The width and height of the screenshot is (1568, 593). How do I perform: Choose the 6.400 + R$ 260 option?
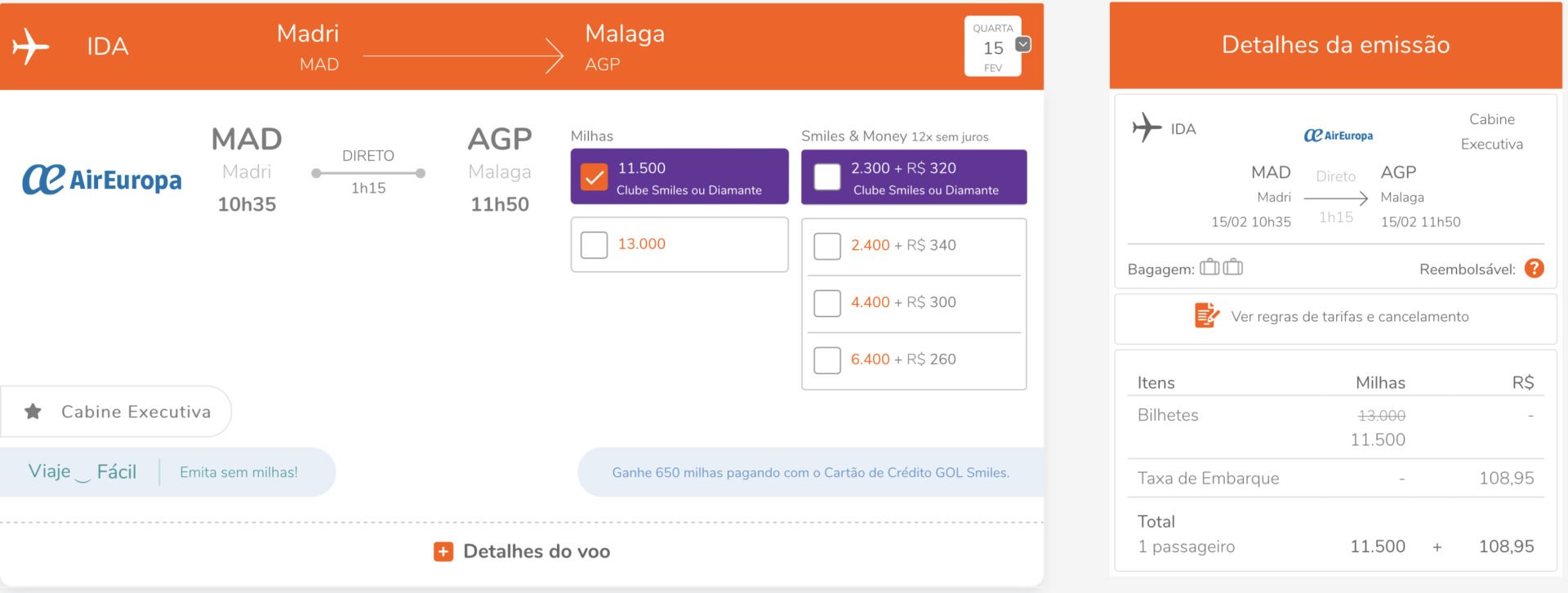pyautogui.click(x=827, y=360)
